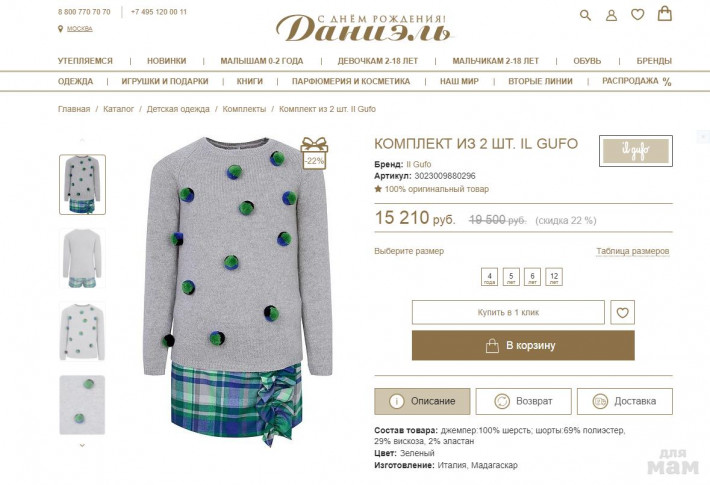Screen dimensions: 710x485
Task: Click the Даниэль store logo
Action: tap(364, 28)
